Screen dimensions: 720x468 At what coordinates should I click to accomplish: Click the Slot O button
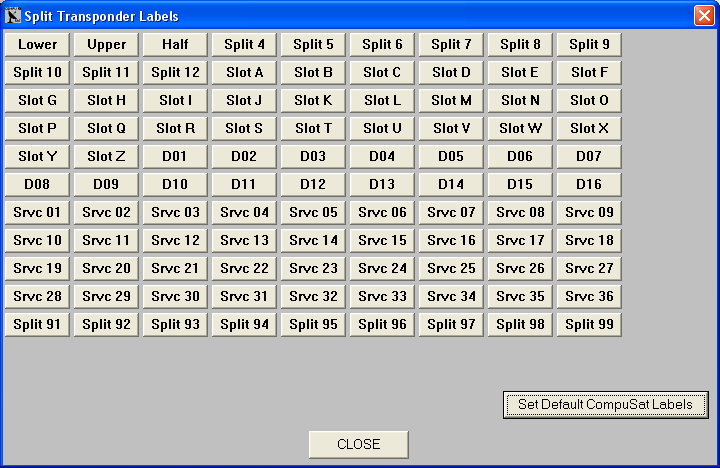tap(589, 101)
